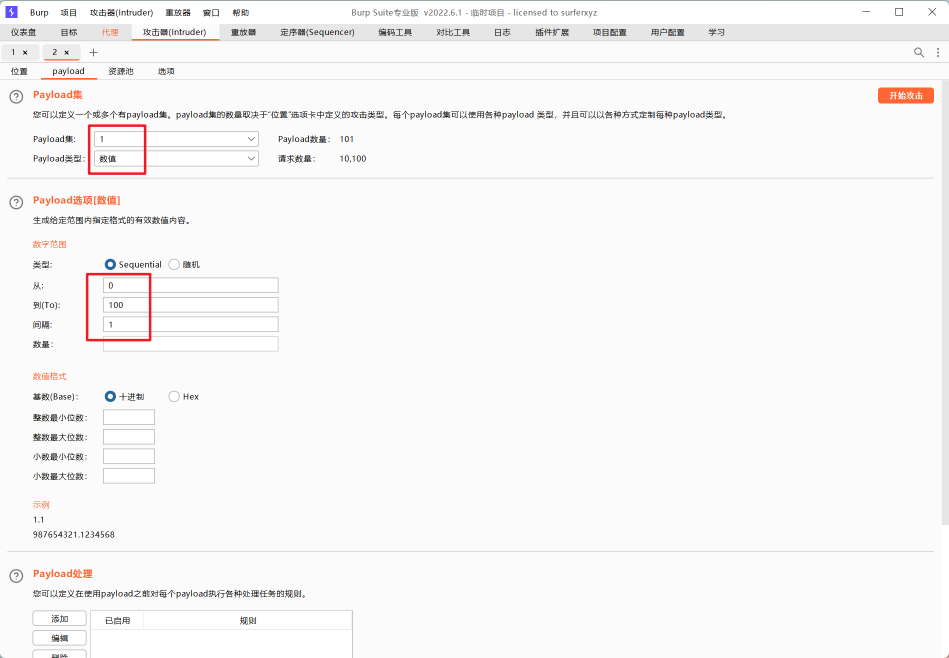
Task: Switch to 日志 tab
Action: click(502, 32)
